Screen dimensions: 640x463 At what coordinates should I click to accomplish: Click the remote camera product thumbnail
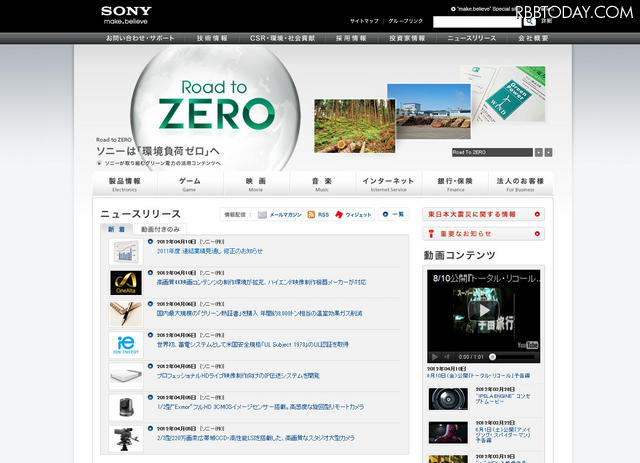click(x=126, y=407)
